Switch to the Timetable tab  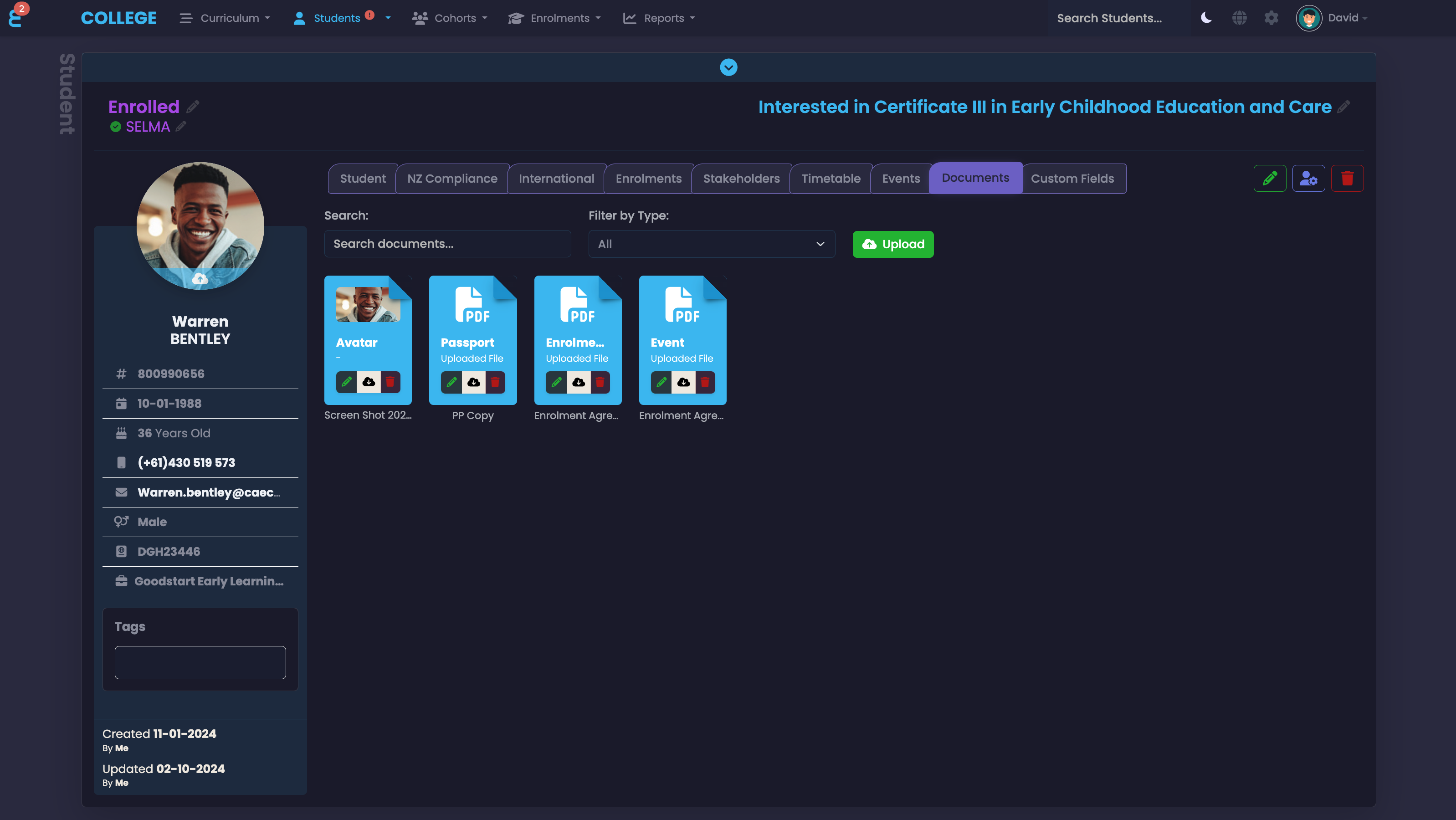click(831, 179)
